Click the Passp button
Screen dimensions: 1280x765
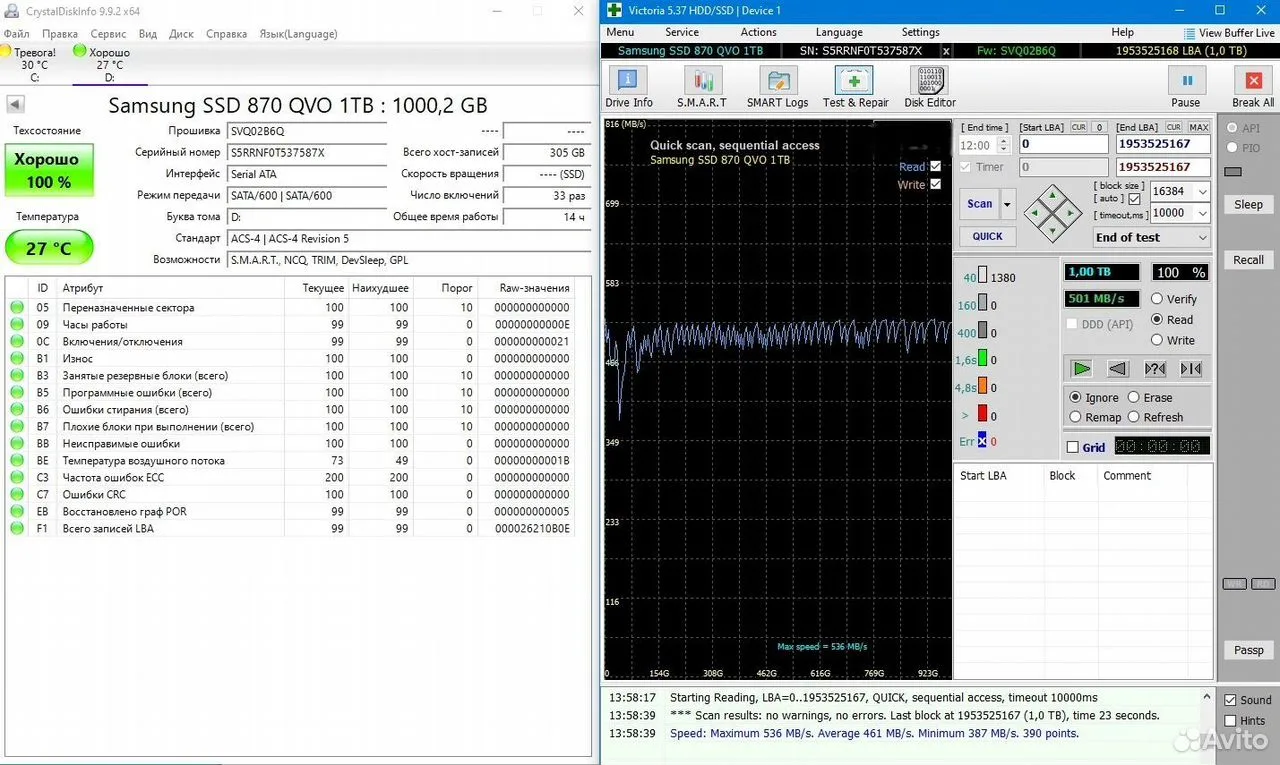pos(1248,650)
